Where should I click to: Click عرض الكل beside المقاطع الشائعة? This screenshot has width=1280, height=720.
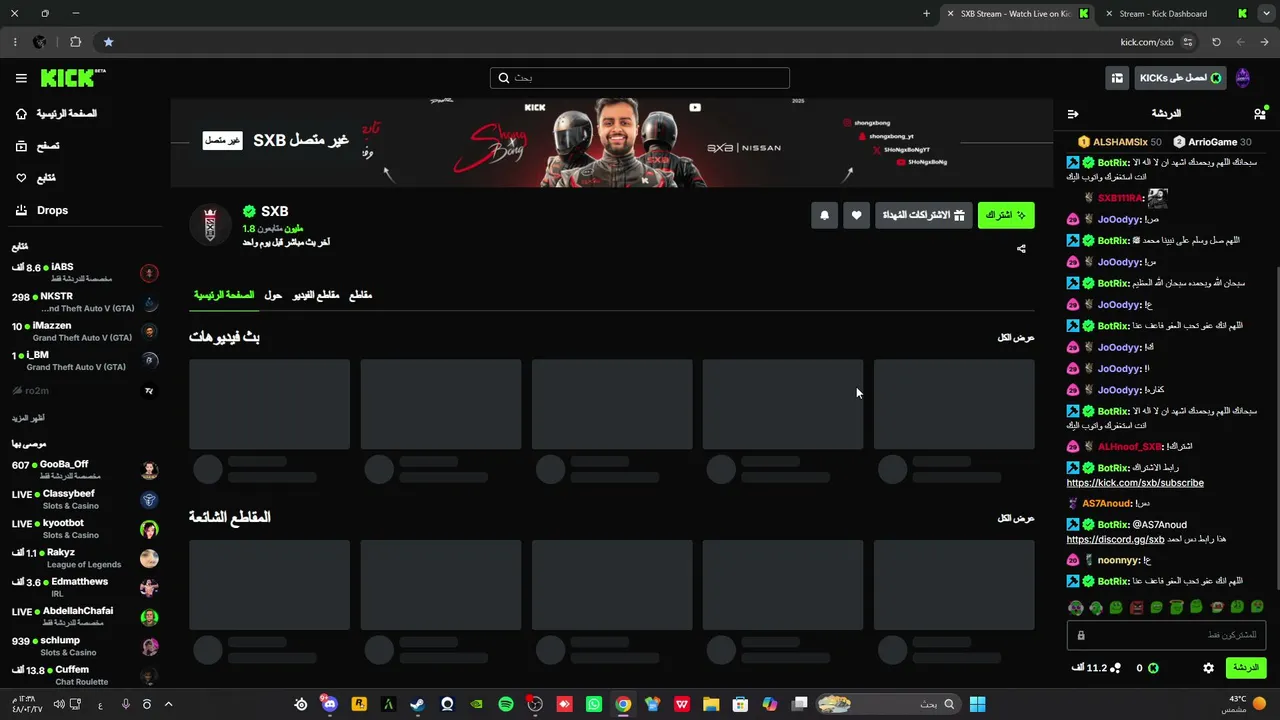(x=1016, y=518)
